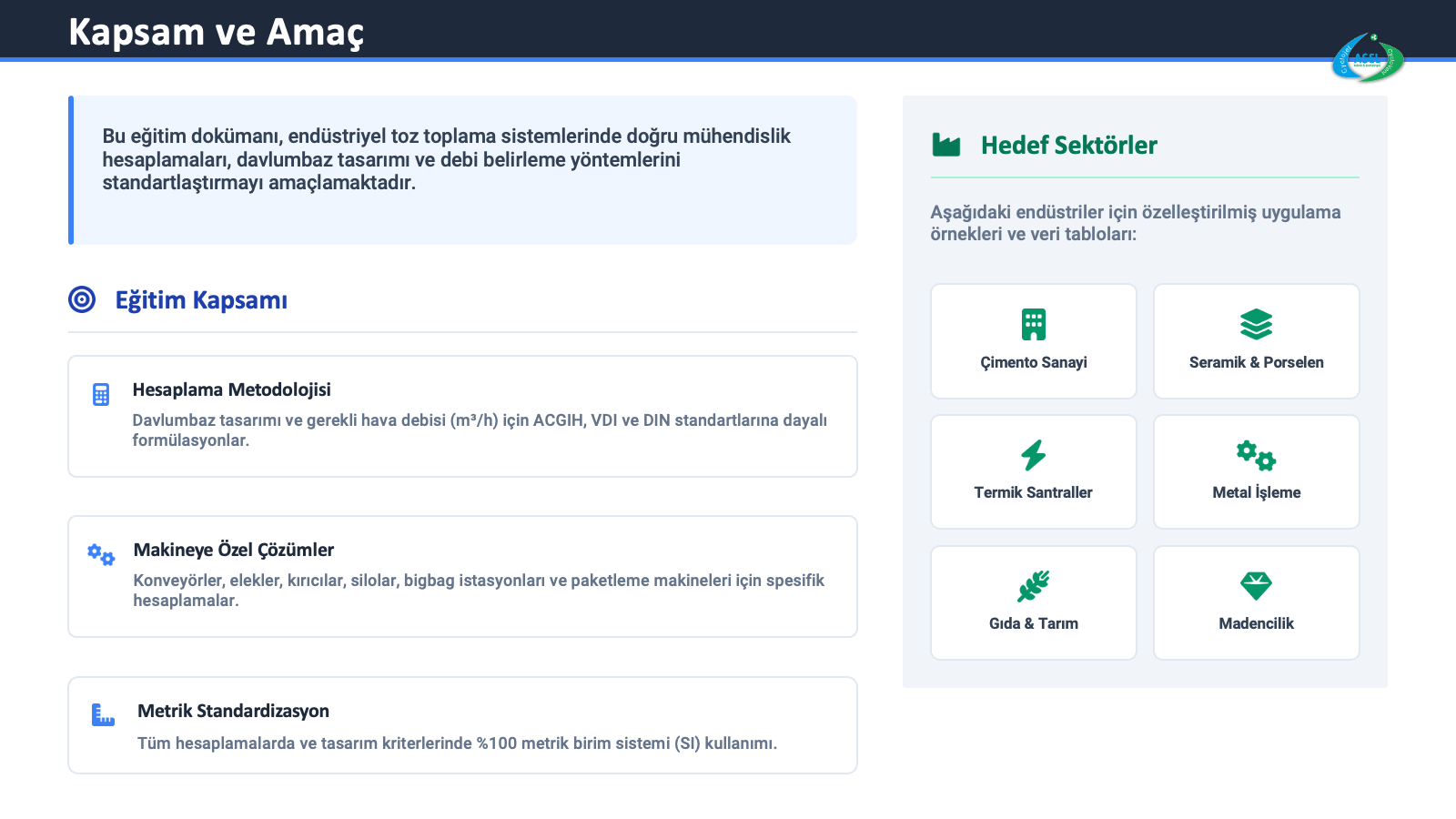
Task: Click the gem icon above Madencilik
Action: (1256, 586)
